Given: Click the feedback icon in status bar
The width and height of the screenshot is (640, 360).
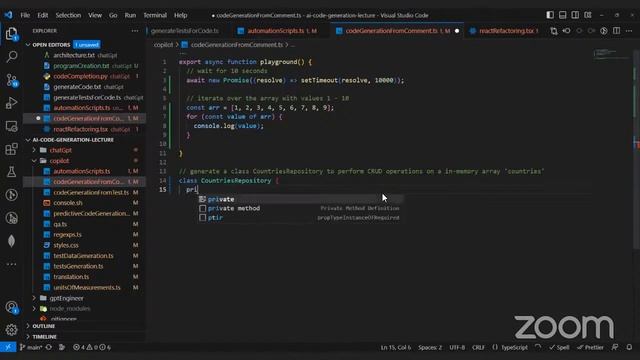Looking at the screenshot, I should 615,347.
